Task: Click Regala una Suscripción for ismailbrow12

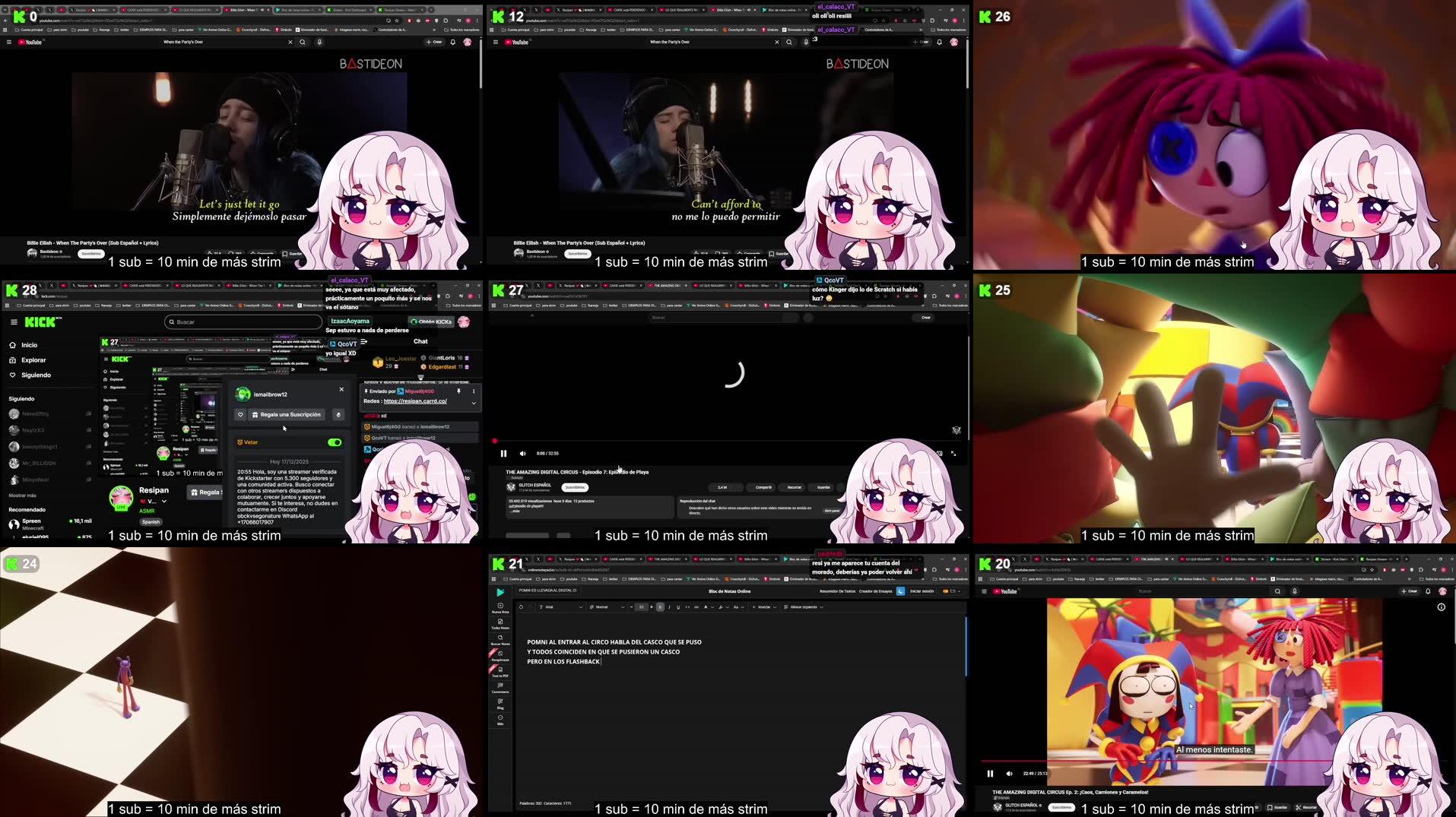Action: (284, 414)
